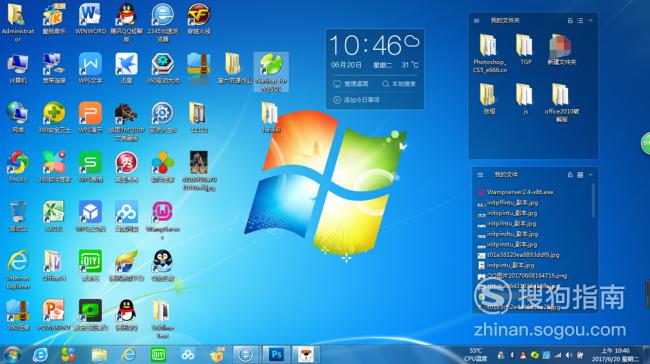Viewport: 650px width, 364px height.
Task: Open iQIYI from the taskbar
Action: tap(158, 355)
